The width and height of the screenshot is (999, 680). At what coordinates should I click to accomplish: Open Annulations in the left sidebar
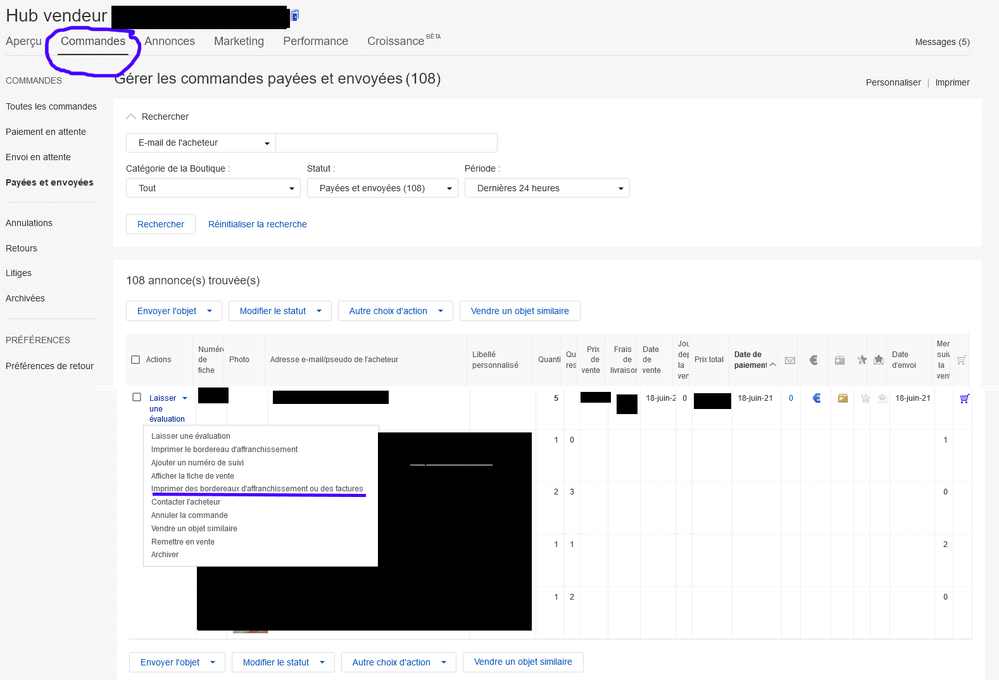29,223
